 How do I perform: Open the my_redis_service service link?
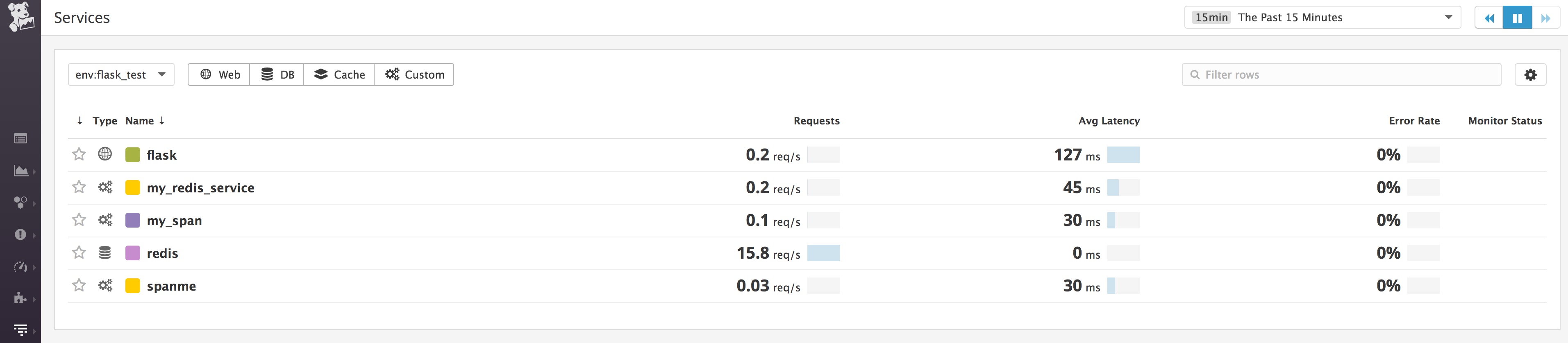pyautogui.click(x=200, y=188)
